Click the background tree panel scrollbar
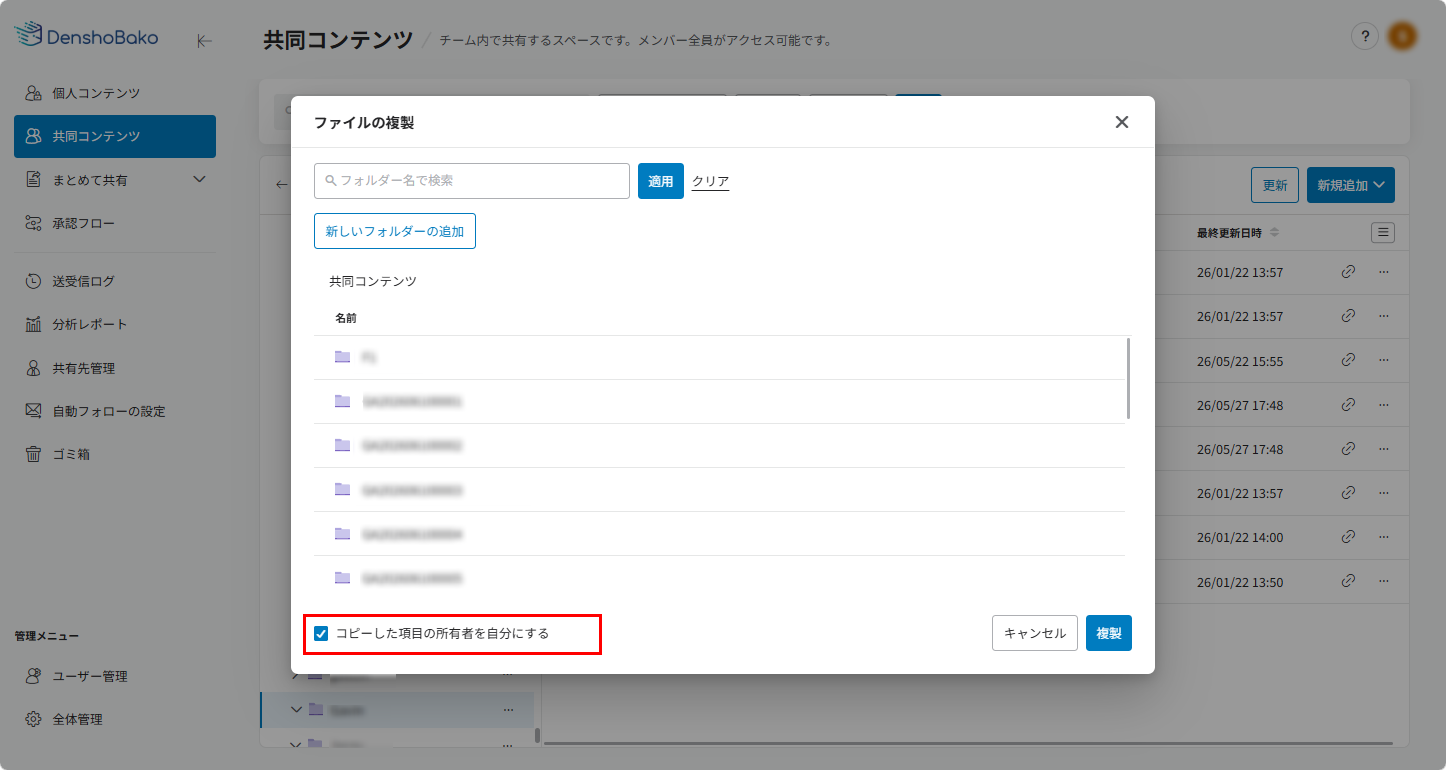Screen dimensions: 1446x770 point(537,735)
